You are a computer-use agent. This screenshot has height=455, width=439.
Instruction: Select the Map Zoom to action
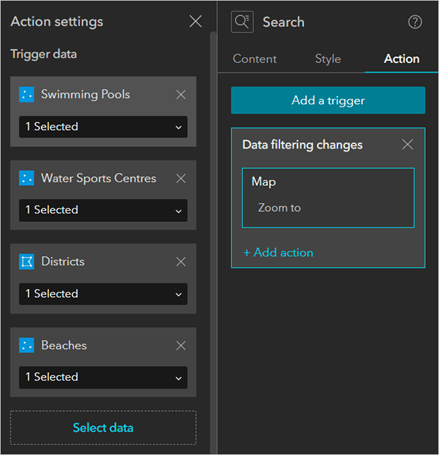click(328, 198)
